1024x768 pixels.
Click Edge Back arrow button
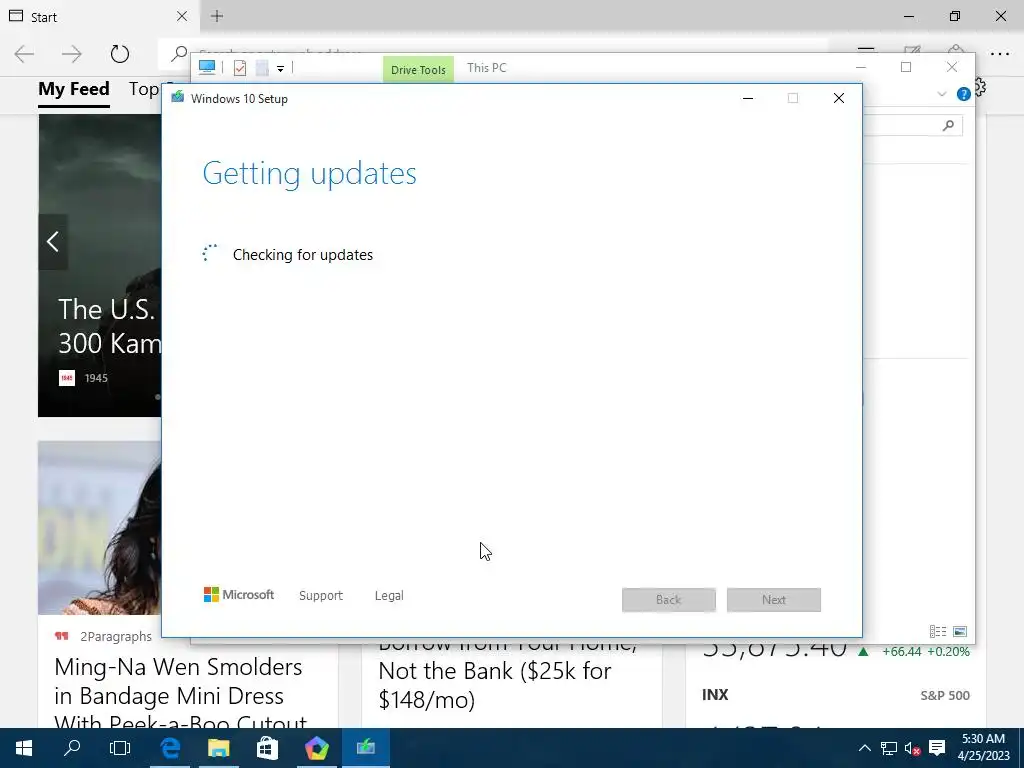(24, 54)
